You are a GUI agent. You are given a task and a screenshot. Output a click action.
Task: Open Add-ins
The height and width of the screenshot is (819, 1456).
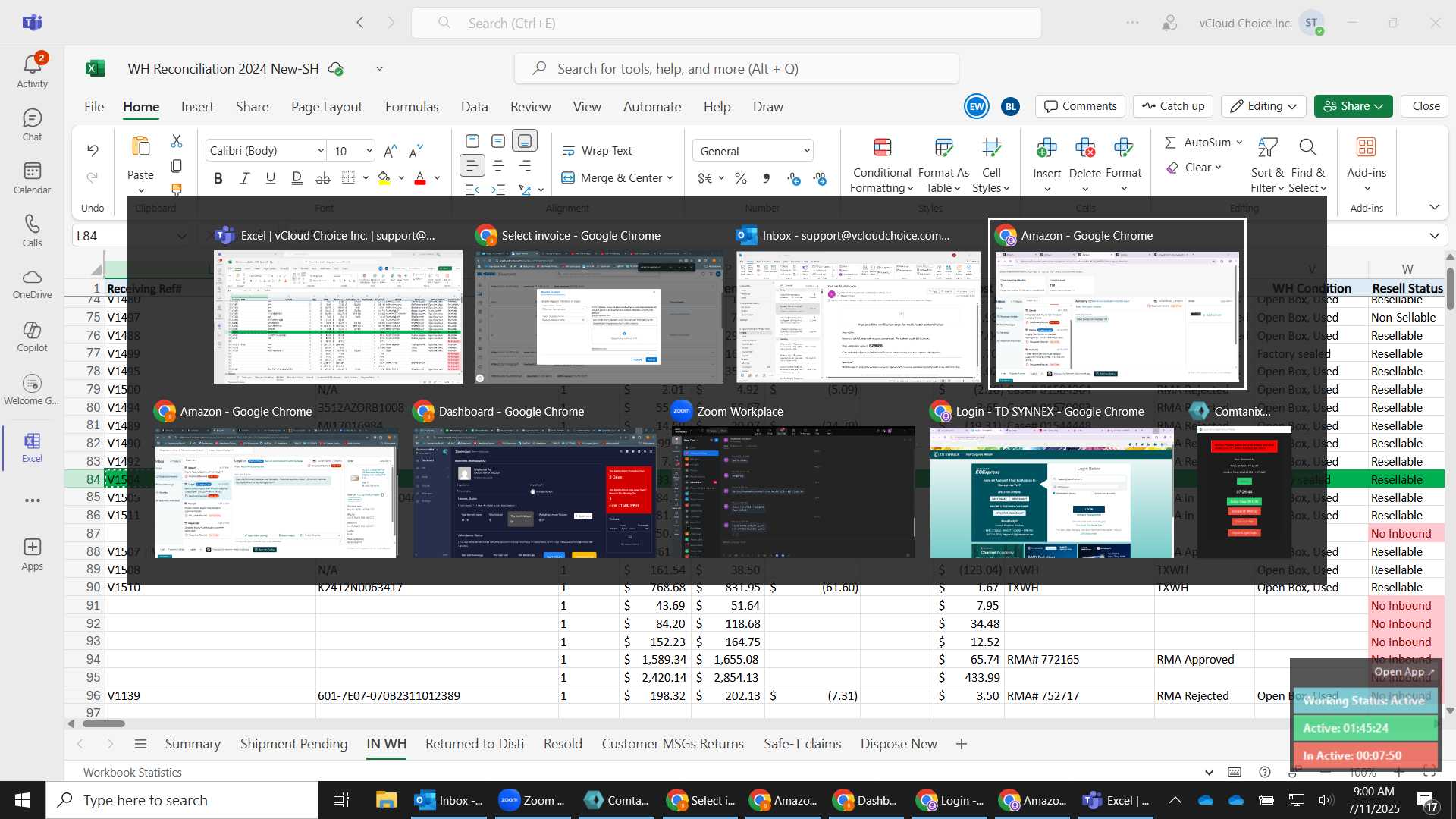(1367, 164)
